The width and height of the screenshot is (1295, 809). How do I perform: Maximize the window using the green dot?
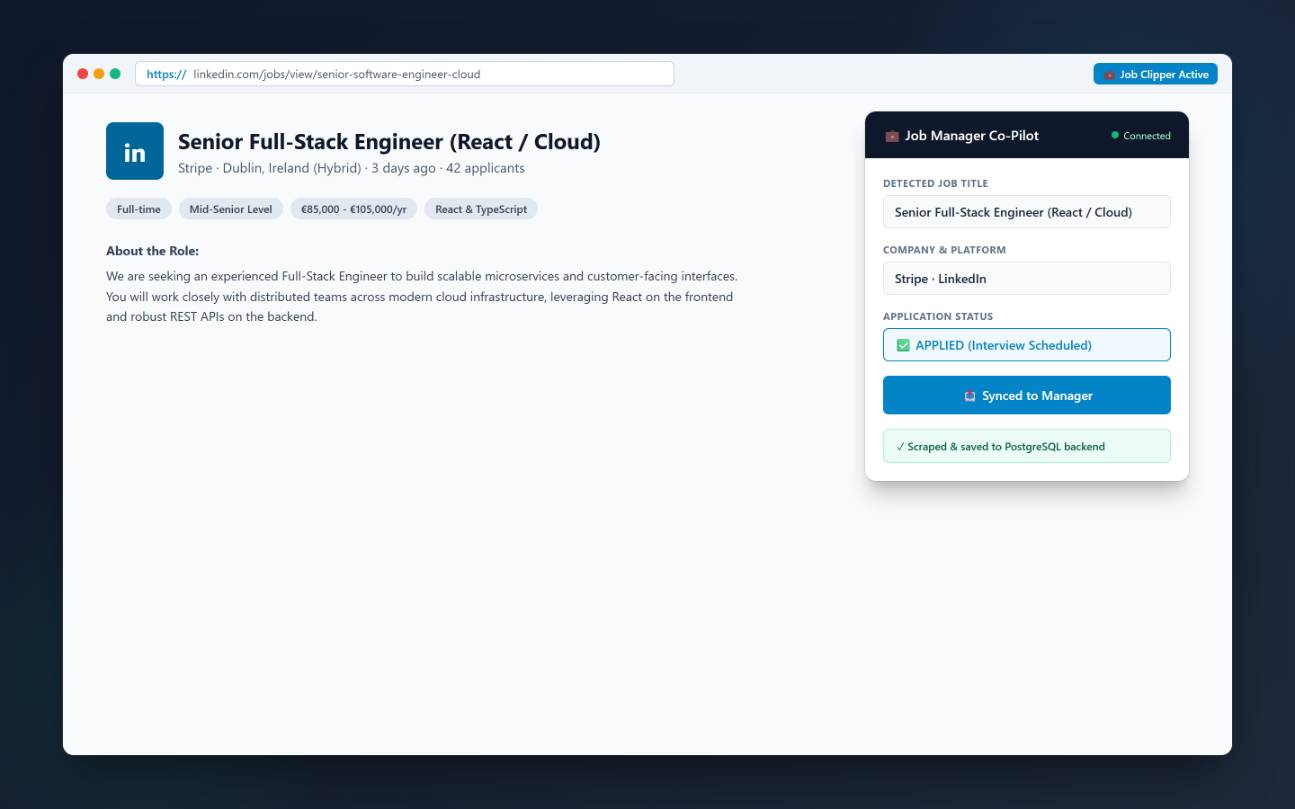(x=115, y=74)
